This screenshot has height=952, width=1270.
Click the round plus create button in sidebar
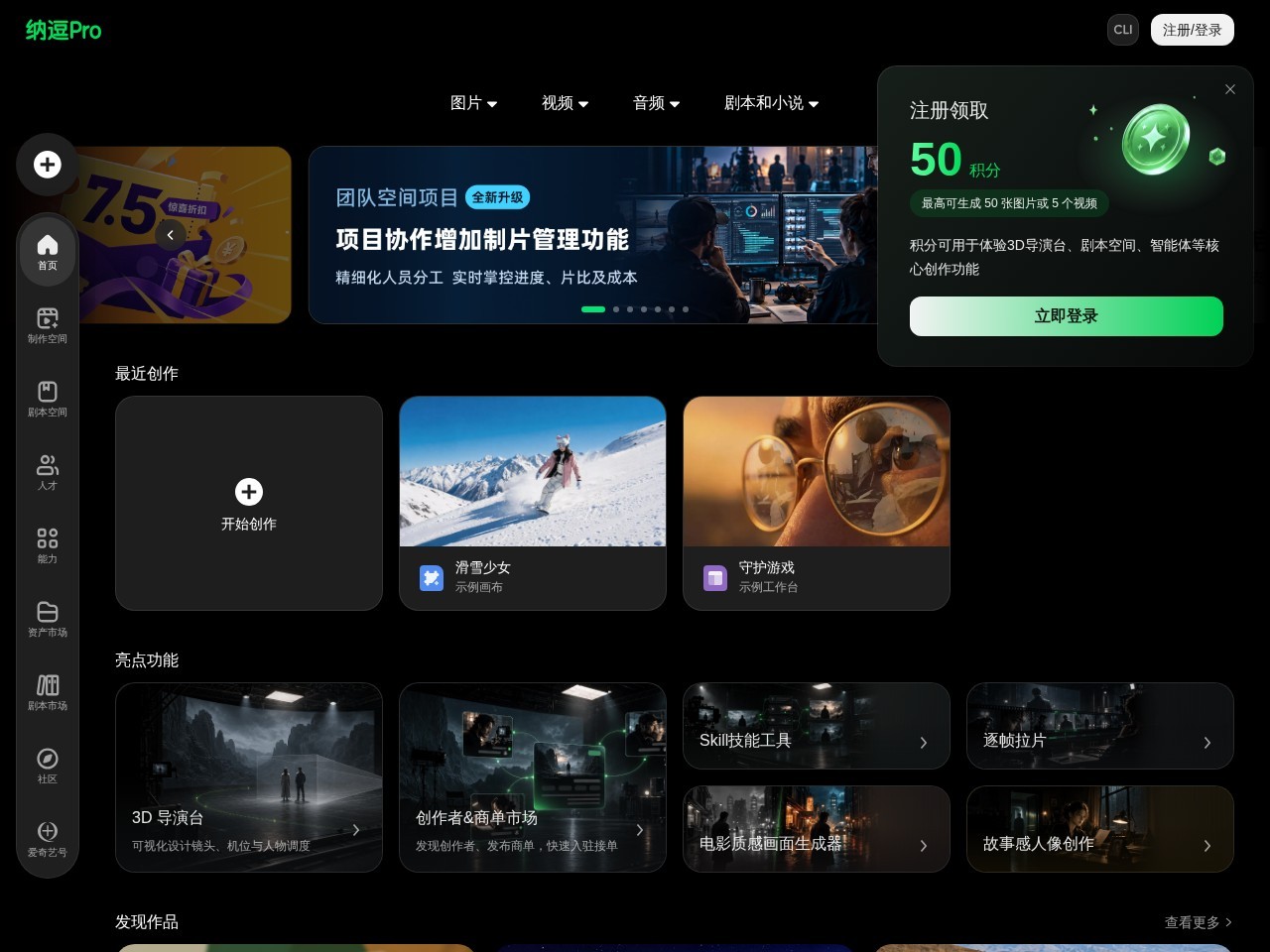point(48,165)
